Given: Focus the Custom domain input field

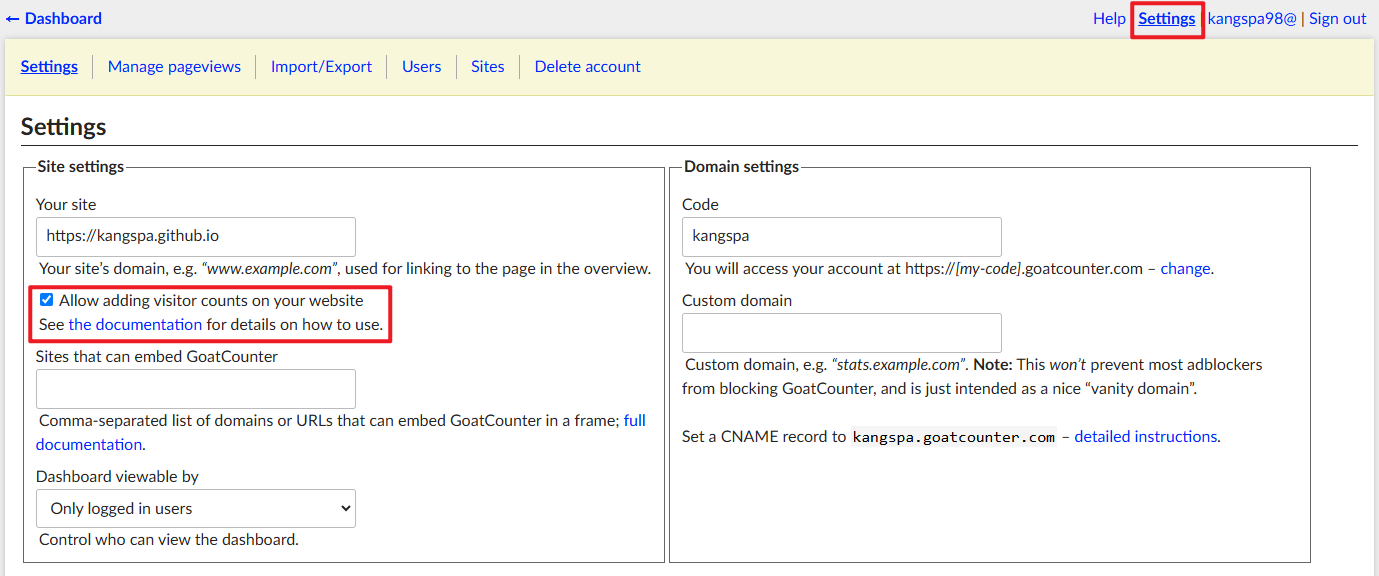Looking at the screenshot, I should pos(842,333).
